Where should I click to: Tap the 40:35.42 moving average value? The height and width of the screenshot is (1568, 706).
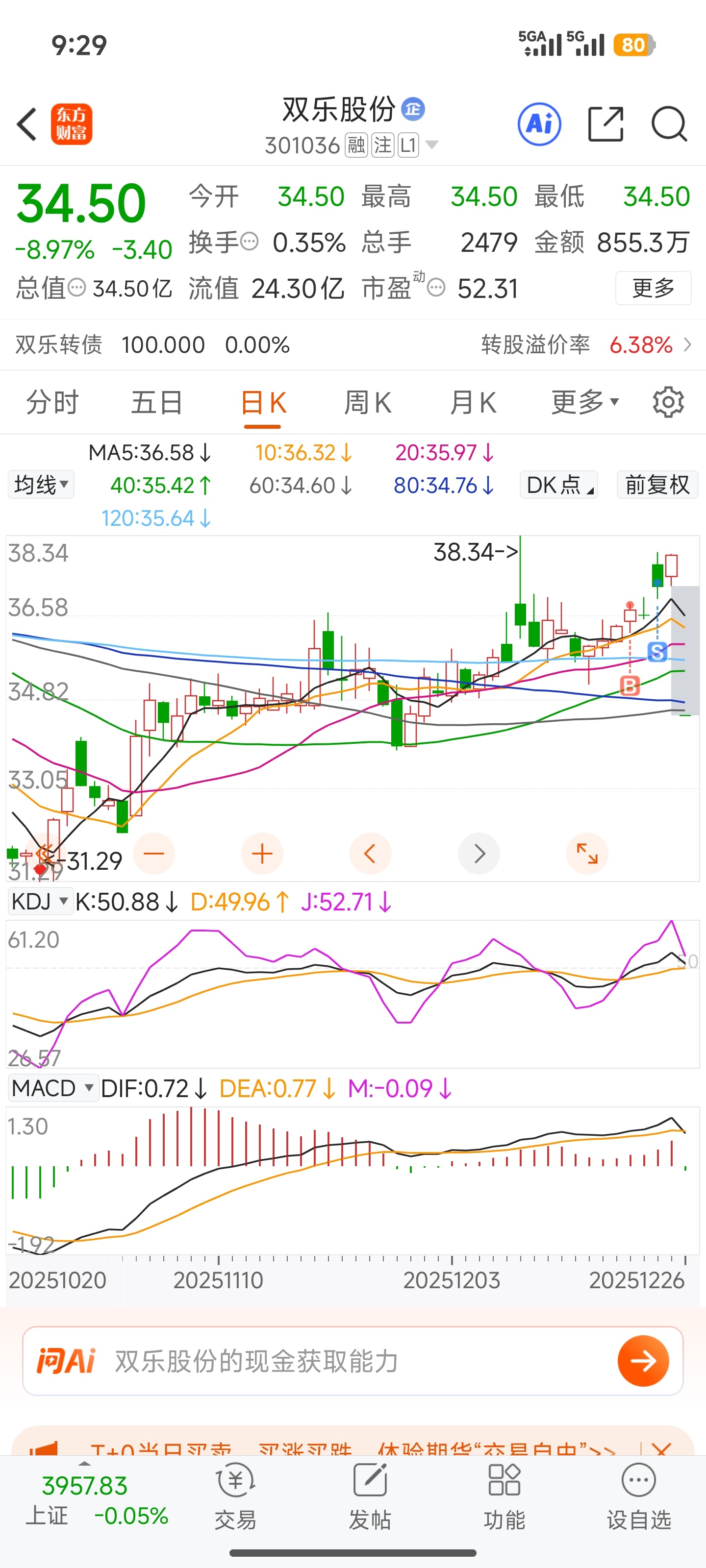tap(161, 486)
